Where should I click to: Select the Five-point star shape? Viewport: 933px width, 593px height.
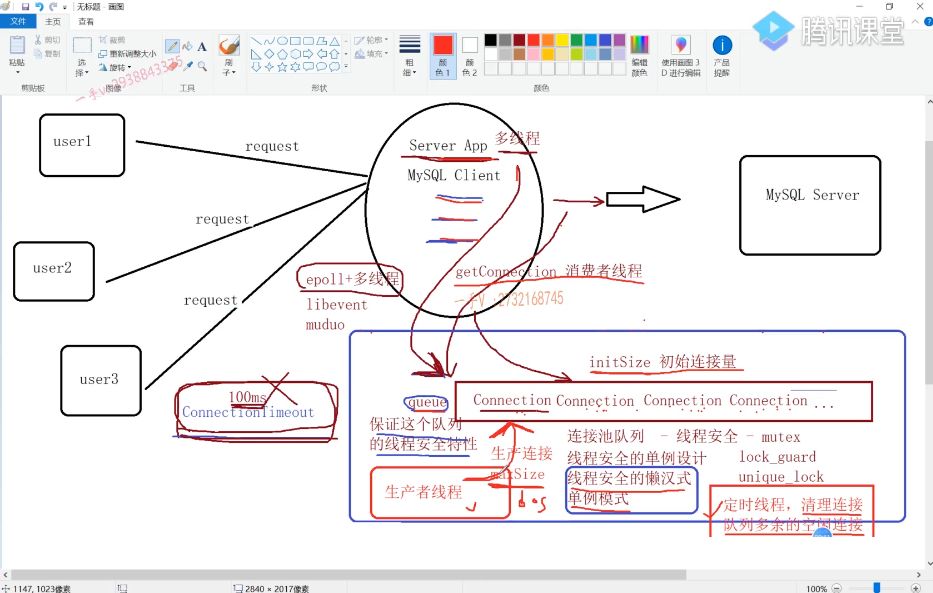click(283, 67)
